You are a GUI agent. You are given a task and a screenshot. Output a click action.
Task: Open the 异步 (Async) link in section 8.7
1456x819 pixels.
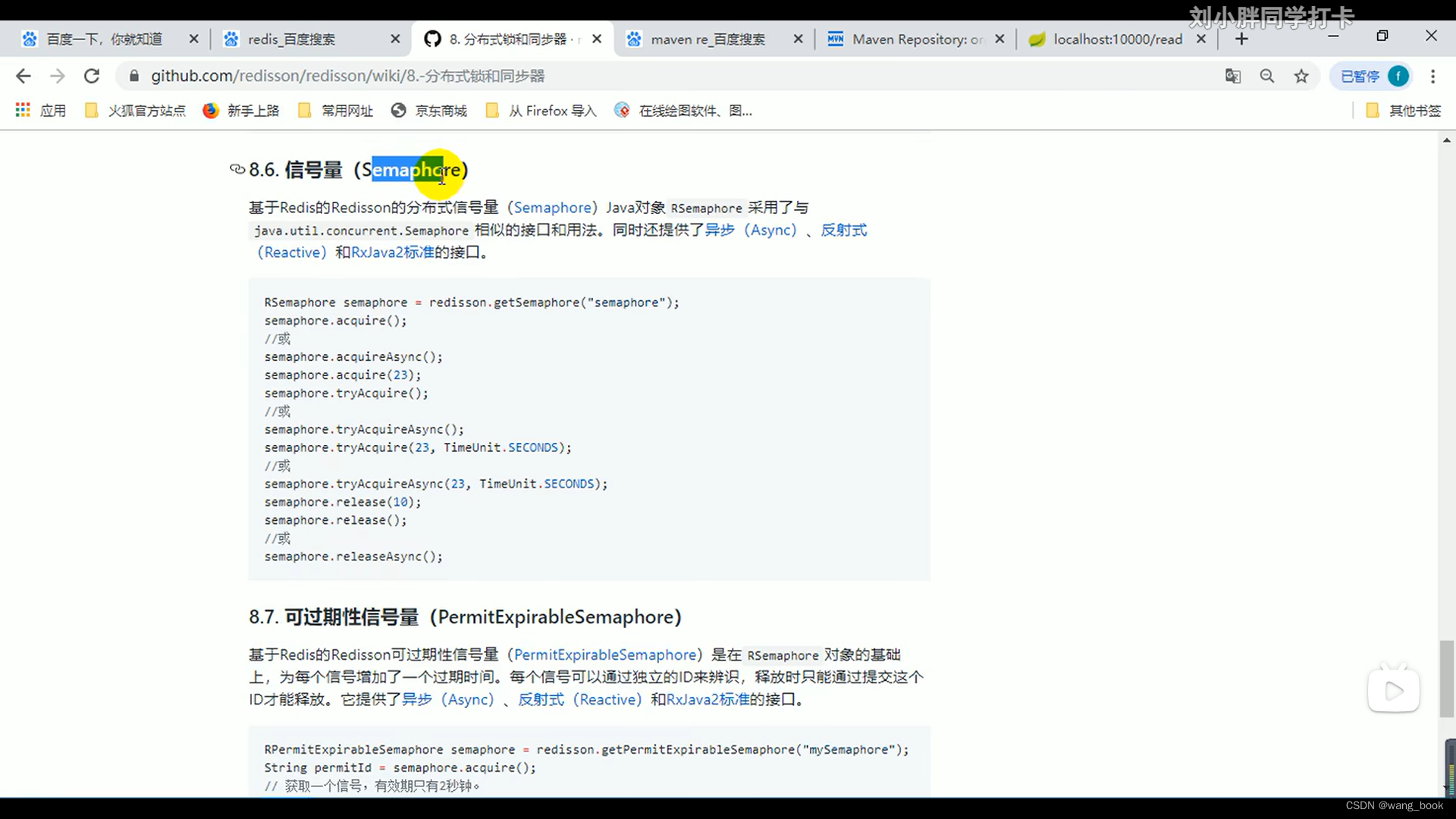pyautogui.click(x=447, y=699)
